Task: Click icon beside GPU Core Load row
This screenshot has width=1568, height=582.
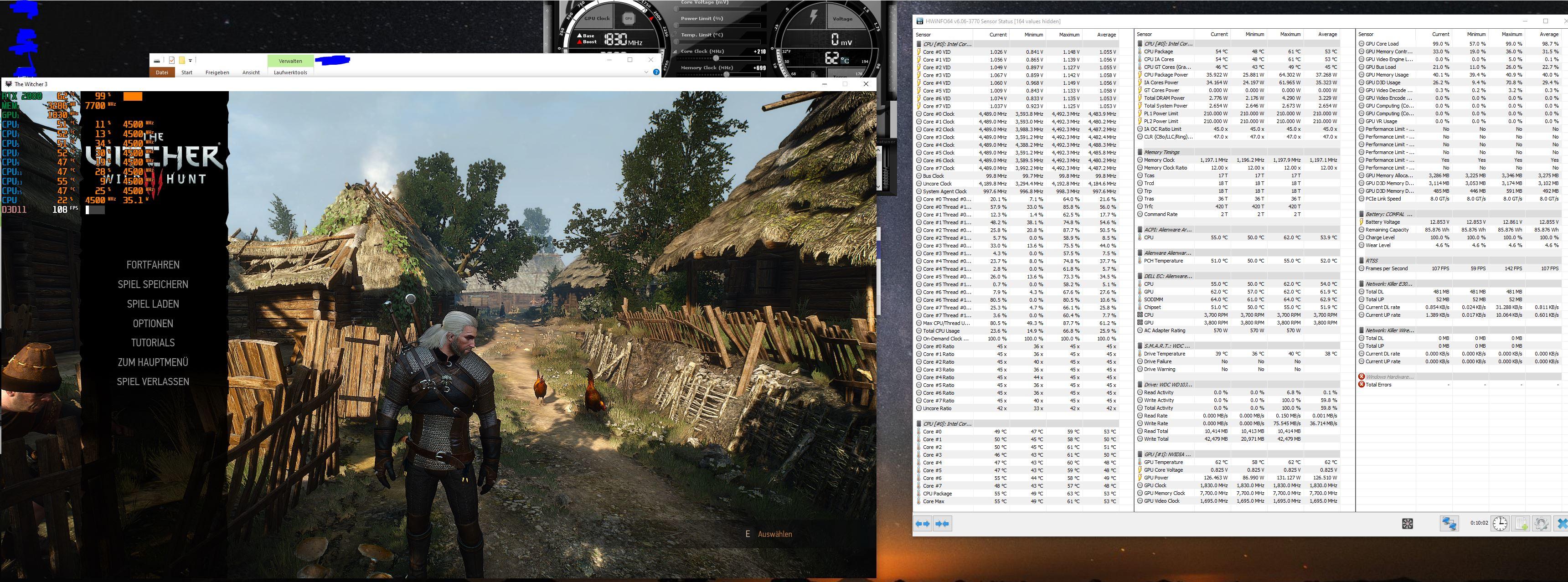Action: [1362, 44]
